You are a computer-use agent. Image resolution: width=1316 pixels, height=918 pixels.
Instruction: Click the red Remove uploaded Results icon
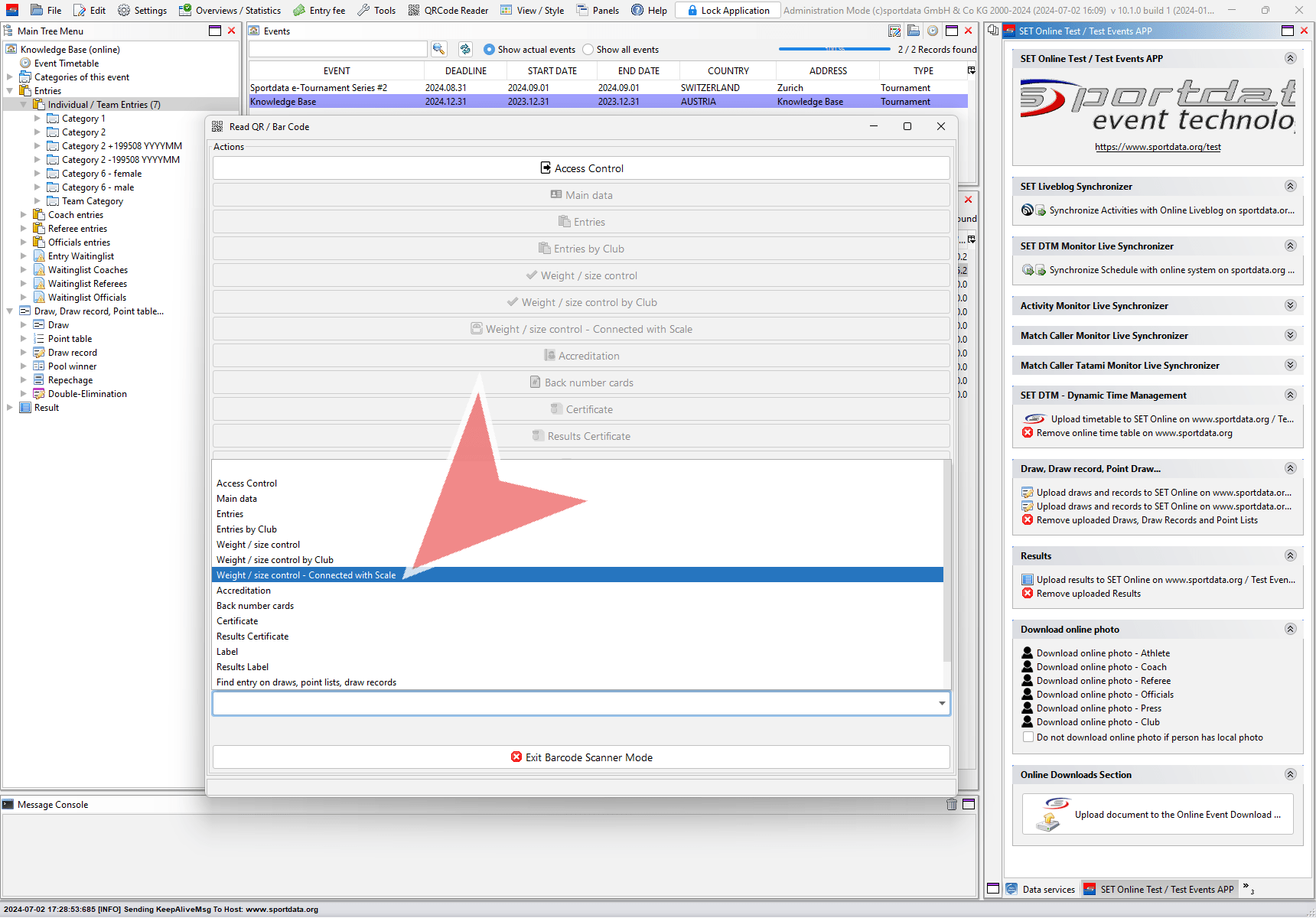(x=1028, y=594)
